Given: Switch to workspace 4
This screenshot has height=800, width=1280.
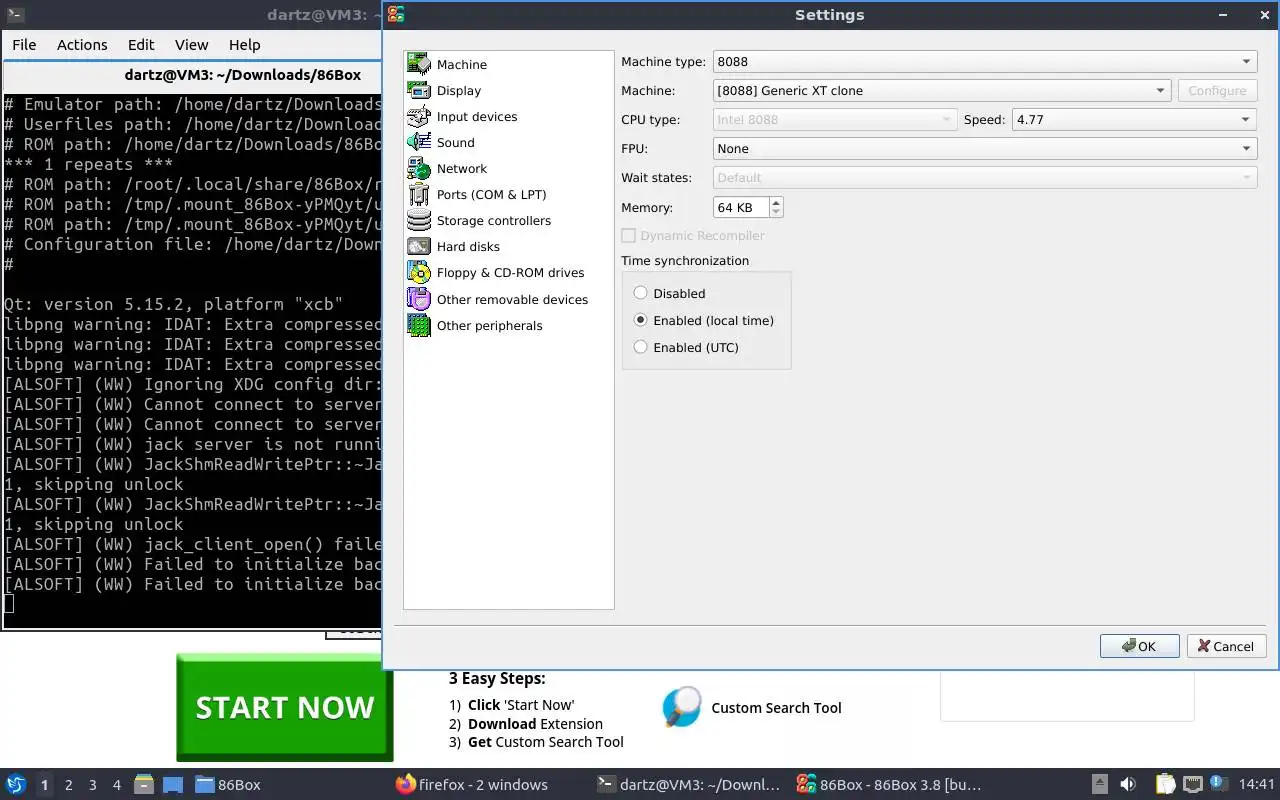Looking at the screenshot, I should point(117,785).
